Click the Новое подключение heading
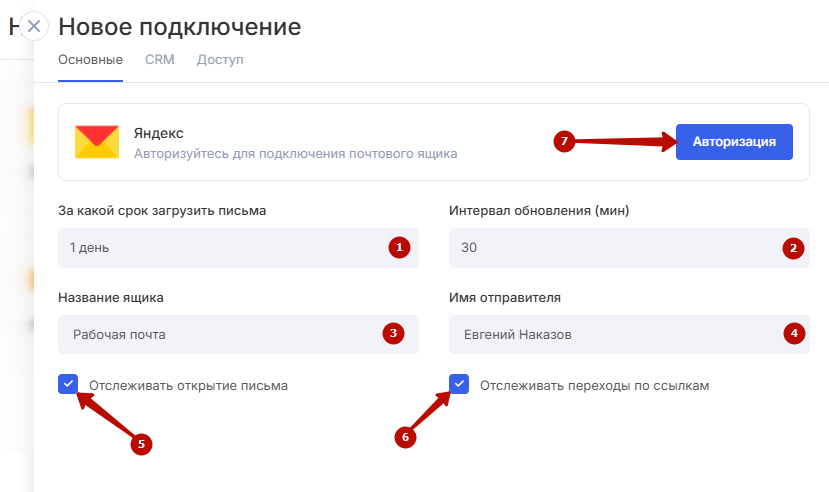This screenshot has width=829, height=492. [179, 27]
